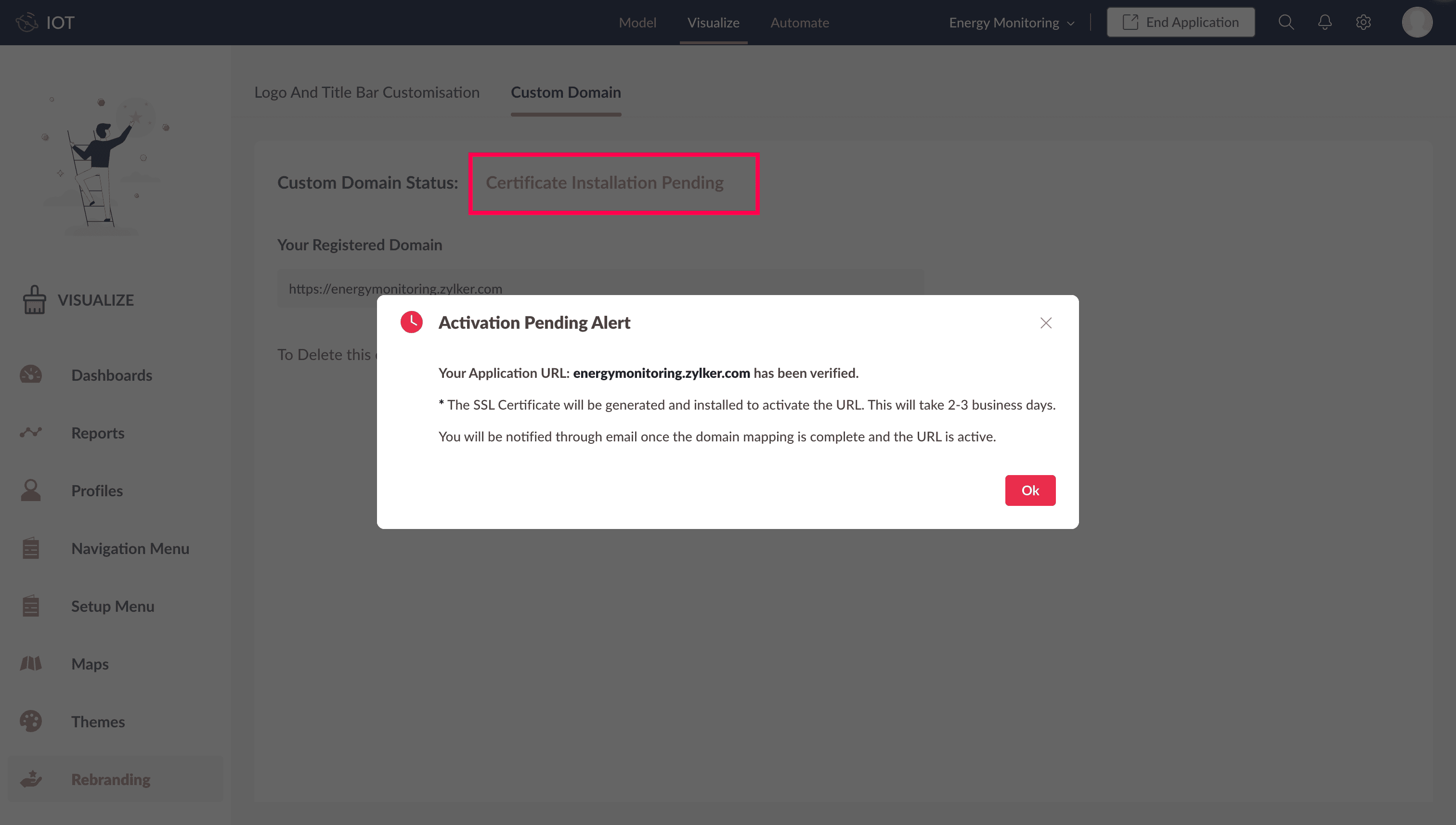This screenshot has height=825, width=1456.
Task: Open the notifications bell
Action: point(1325,23)
